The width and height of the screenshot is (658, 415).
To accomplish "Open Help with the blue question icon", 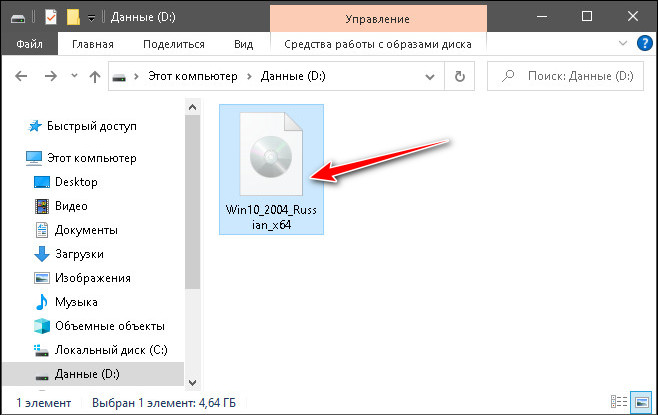I will coord(645,43).
